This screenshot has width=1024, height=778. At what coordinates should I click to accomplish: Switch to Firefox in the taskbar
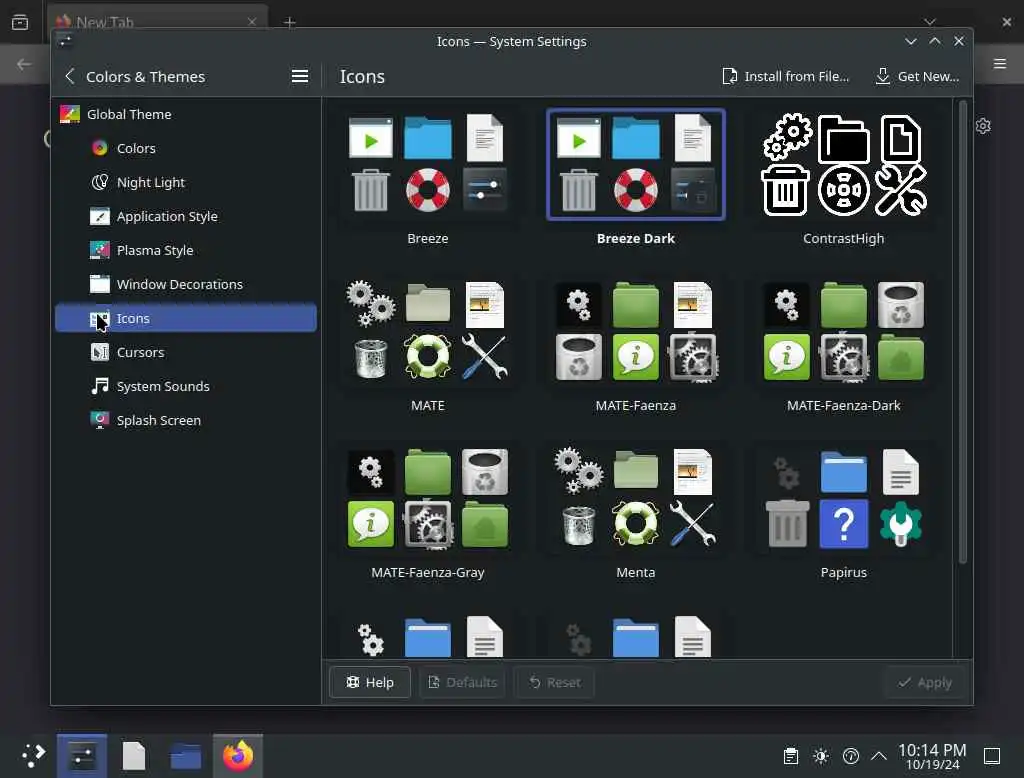[x=238, y=756]
